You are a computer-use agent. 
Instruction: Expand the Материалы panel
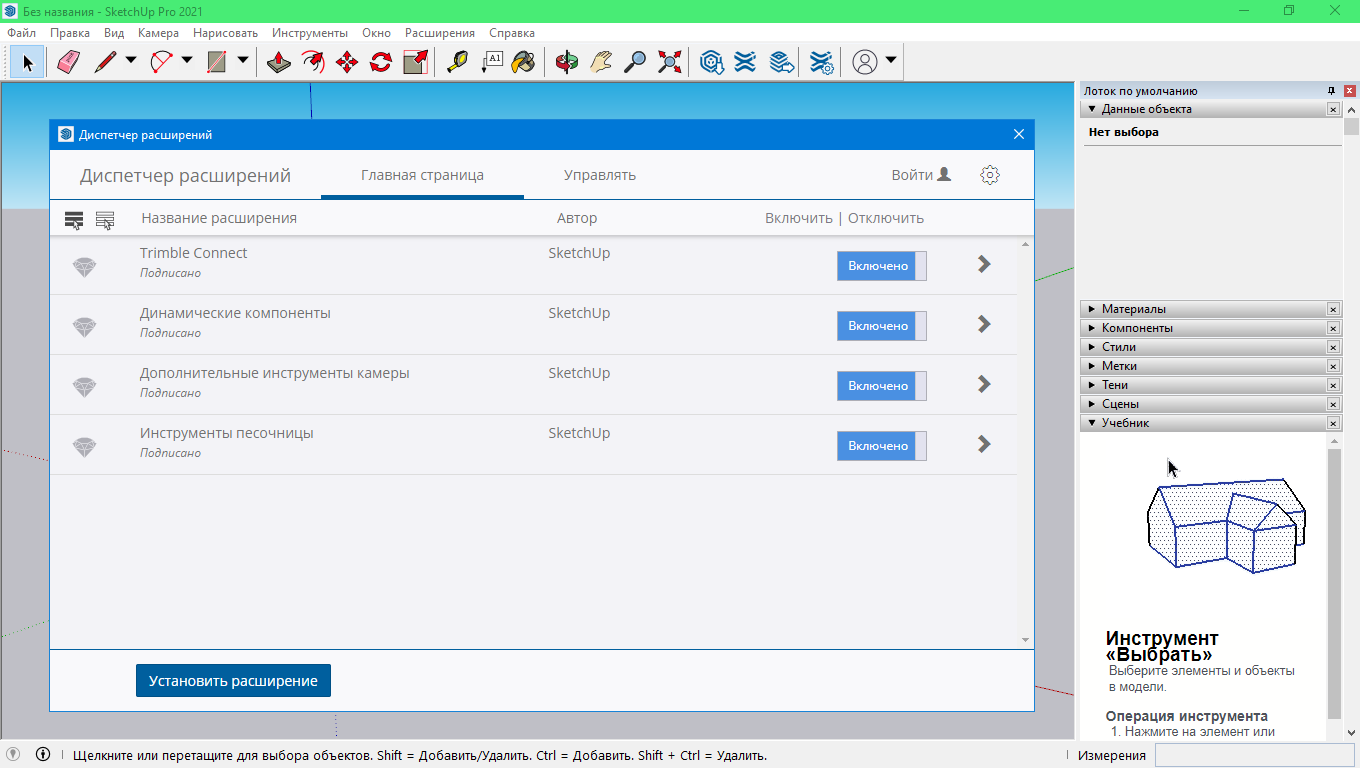coord(1092,309)
